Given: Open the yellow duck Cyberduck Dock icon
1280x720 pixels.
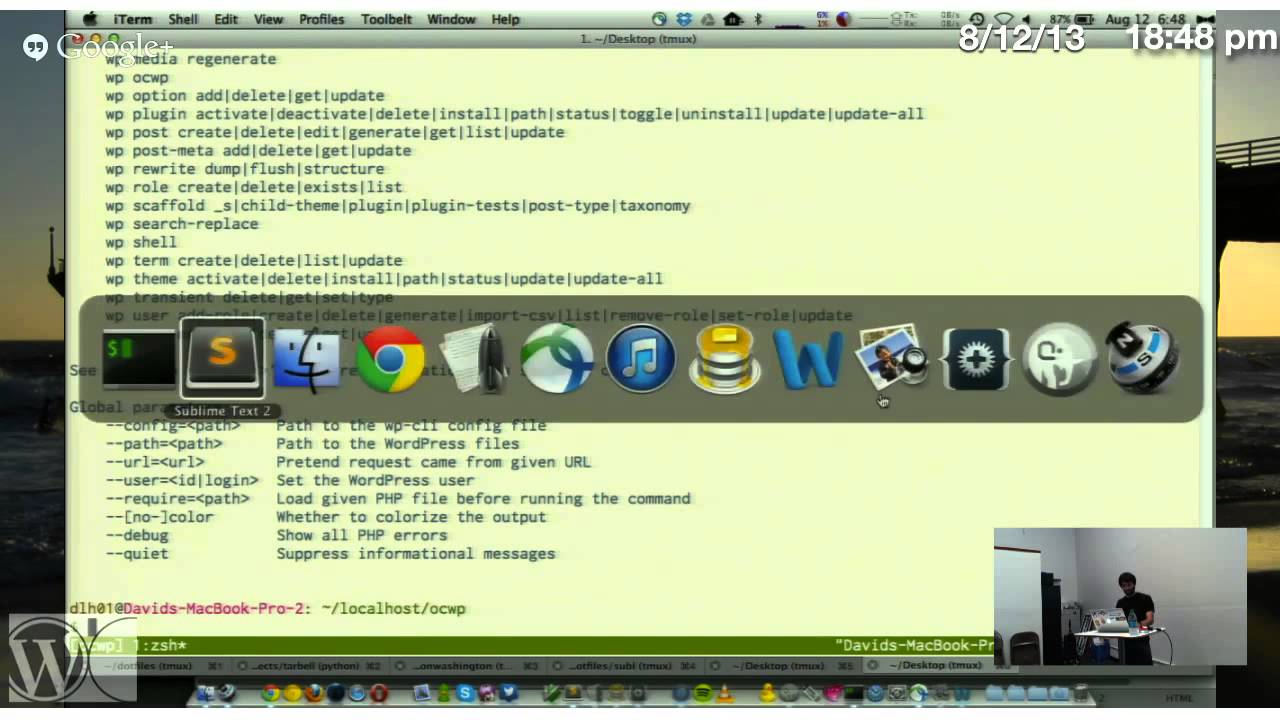Looking at the screenshot, I should 768,692.
